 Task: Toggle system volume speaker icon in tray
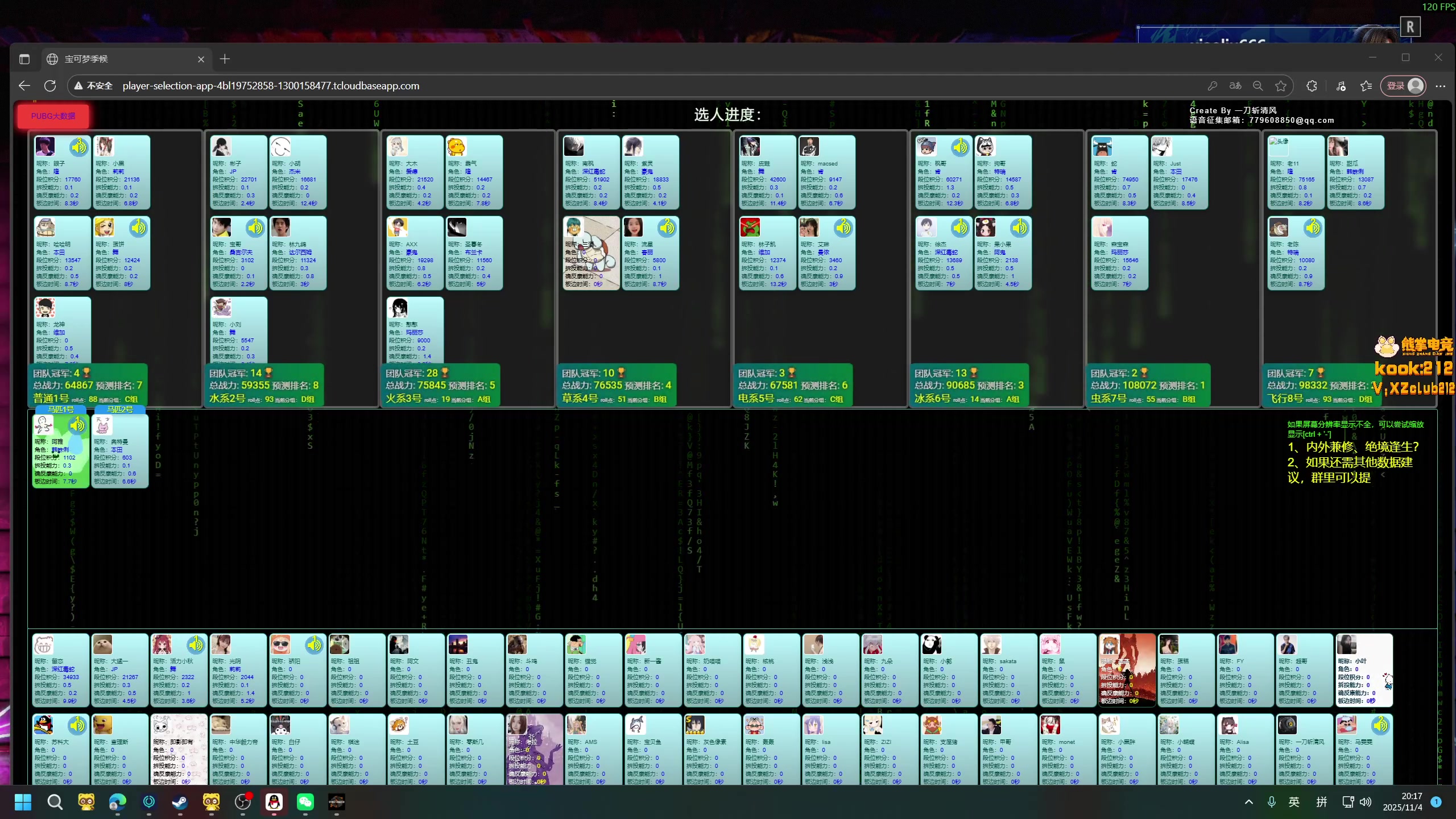(x=1366, y=802)
